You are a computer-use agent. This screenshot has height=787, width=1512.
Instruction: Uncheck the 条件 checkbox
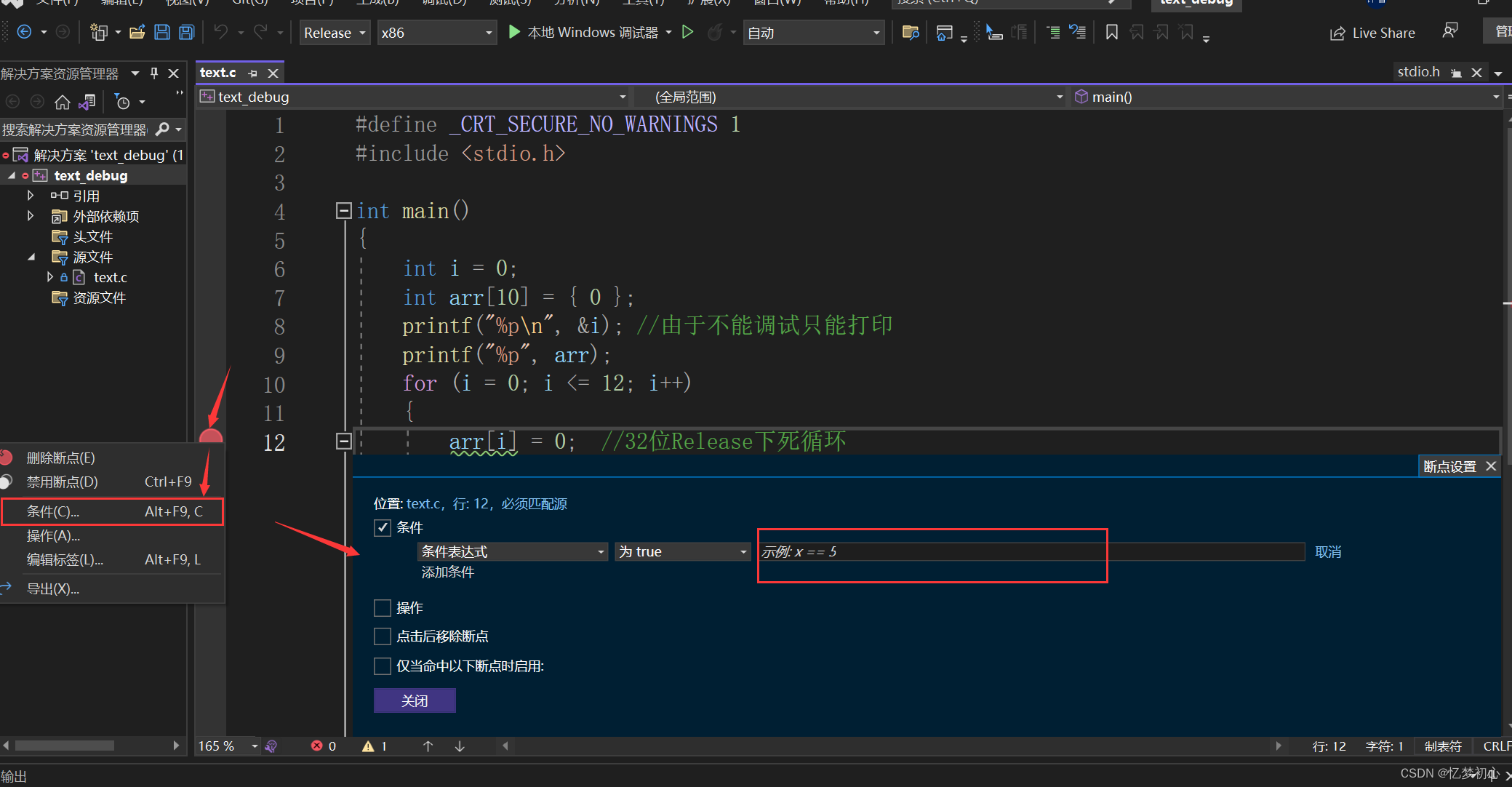383,528
